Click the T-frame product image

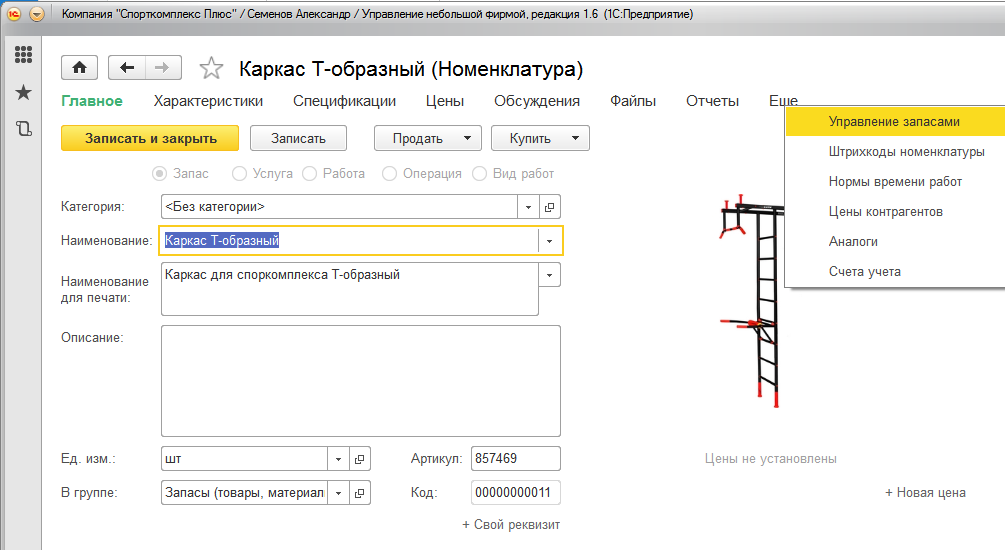point(752,301)
